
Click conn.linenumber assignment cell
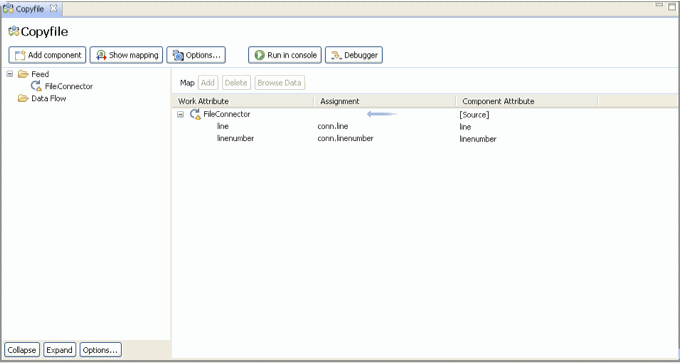(x=345, y=138)
